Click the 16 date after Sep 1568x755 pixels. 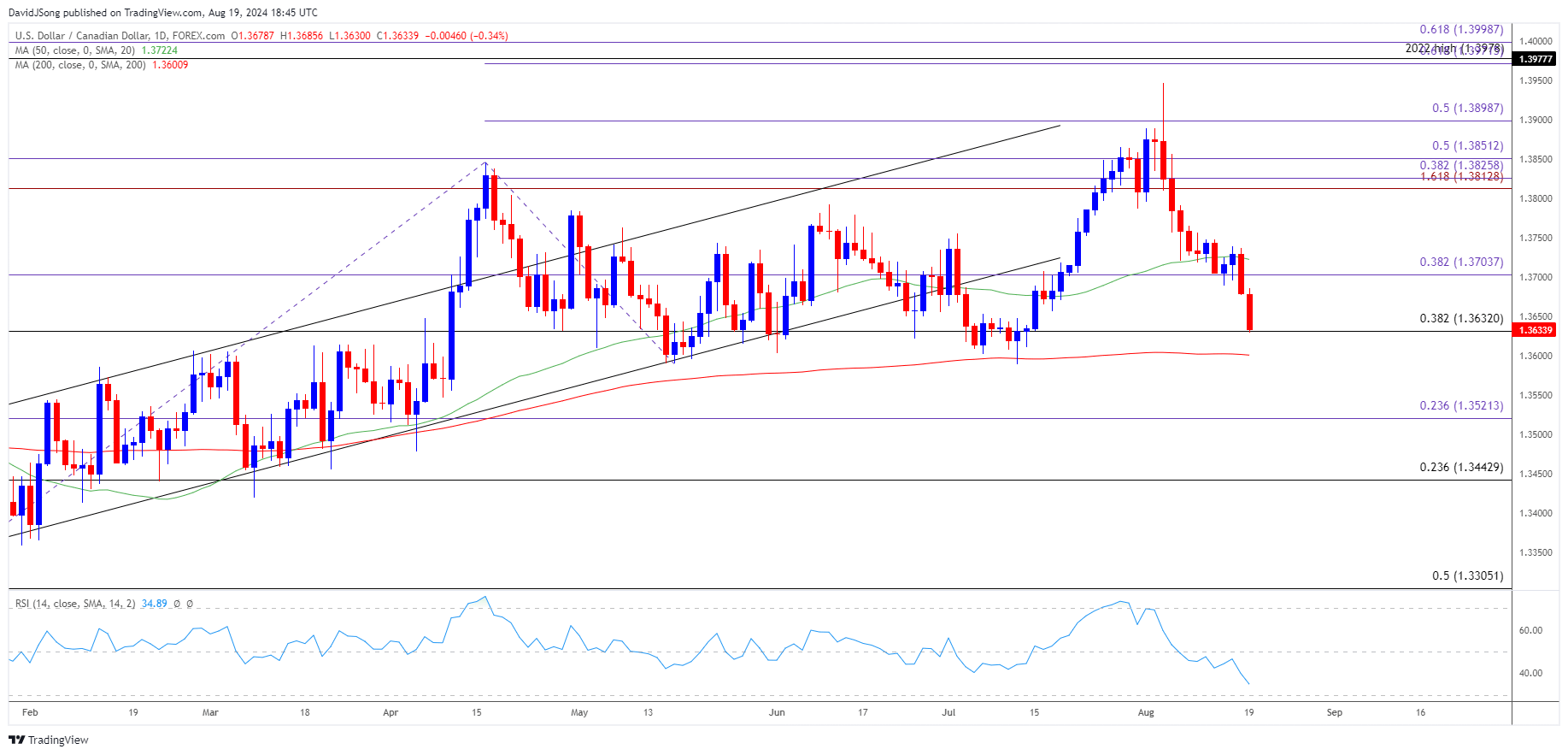pyautogui.click(x=1421, y=712)
